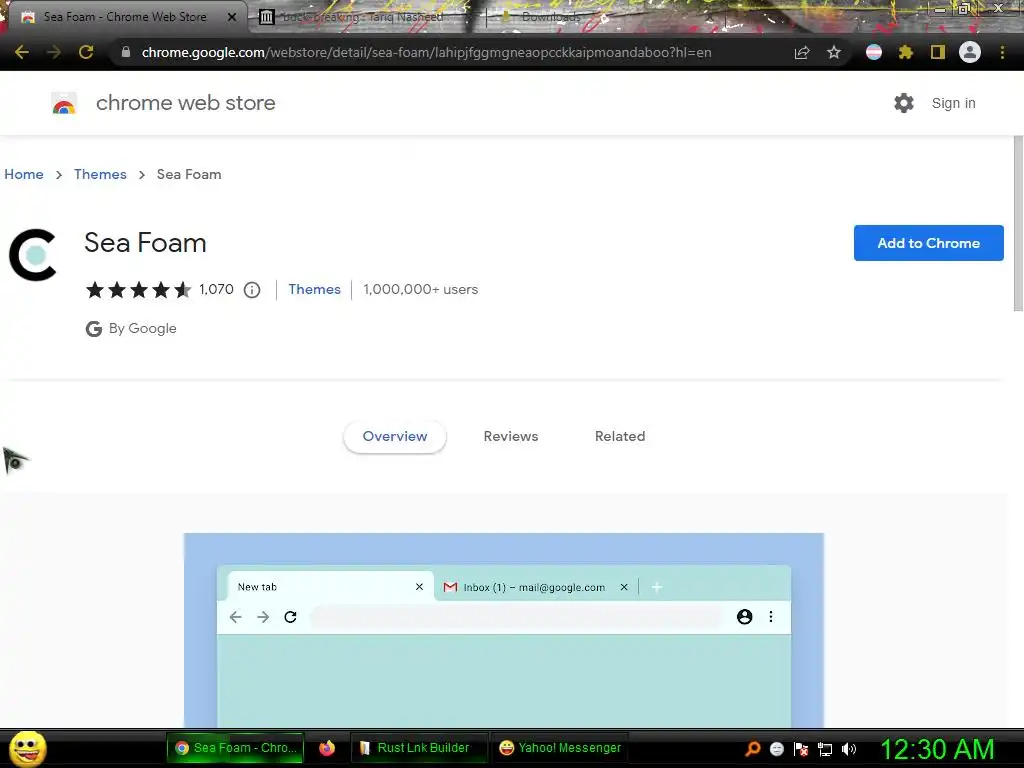Image resolution: width=1024 pixels, height=768 pixels.
Task: Toggle the browser side panel
Action: (x=938, y=52)
